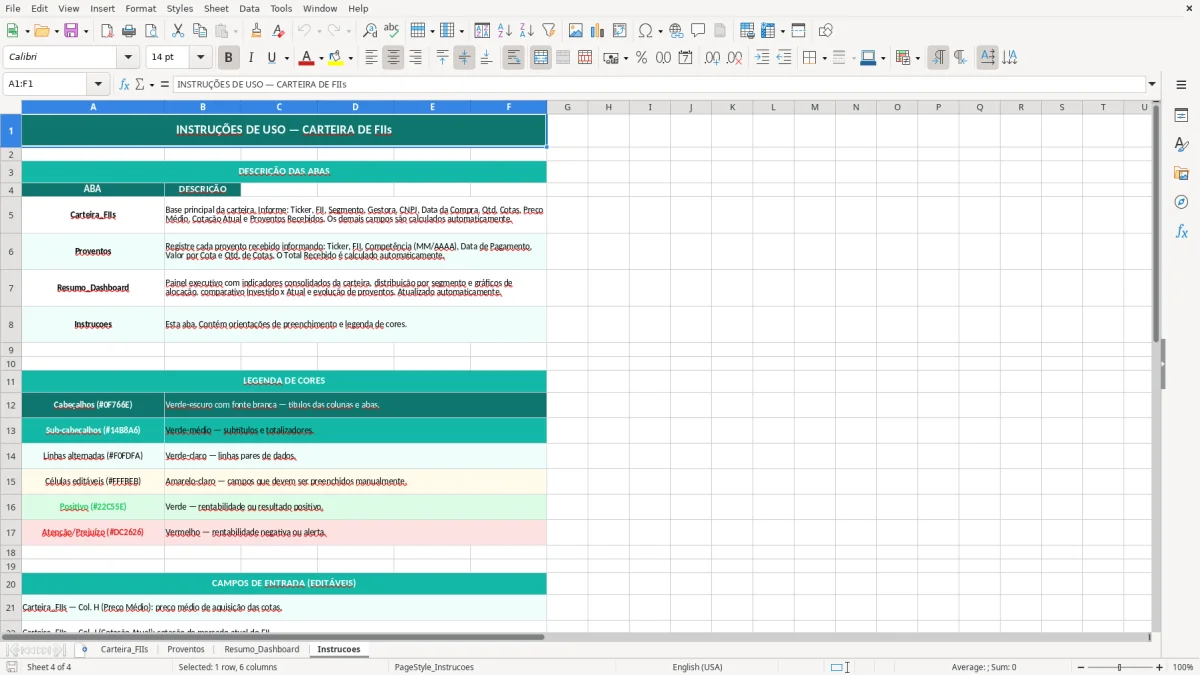The height and width of the screenshot is (675, 1200).
Task: Open the Properties sidebar panel
Action: (1181, 115)
